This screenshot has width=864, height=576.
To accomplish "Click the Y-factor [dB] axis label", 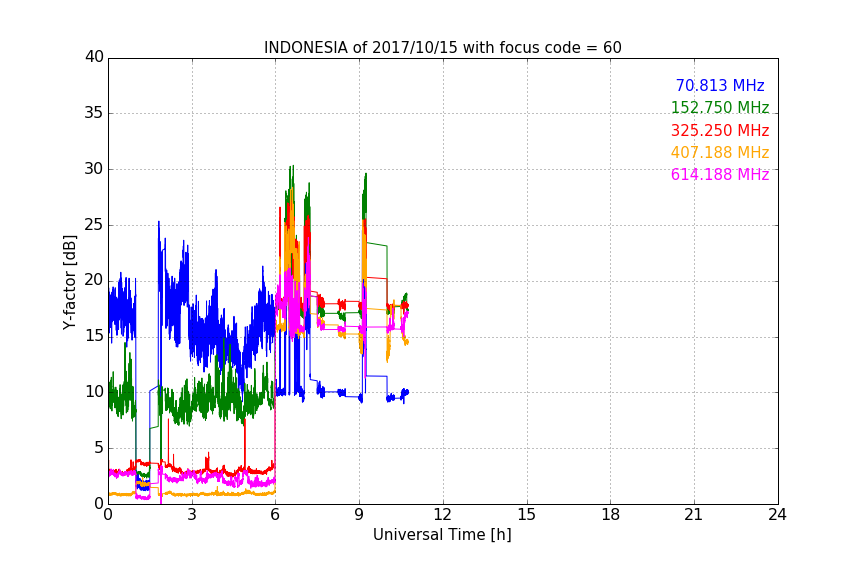I will point(69,282).
